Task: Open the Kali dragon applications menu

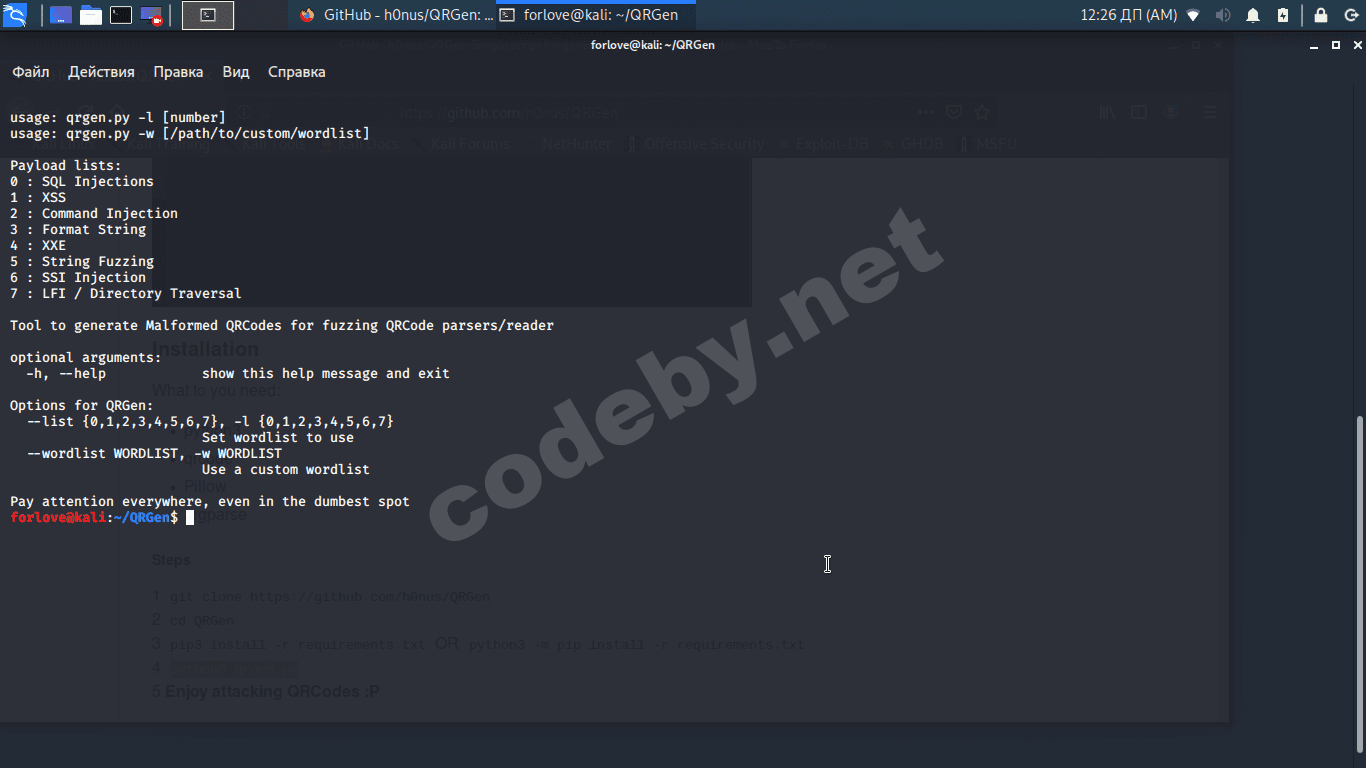Action: coord(15,15)
